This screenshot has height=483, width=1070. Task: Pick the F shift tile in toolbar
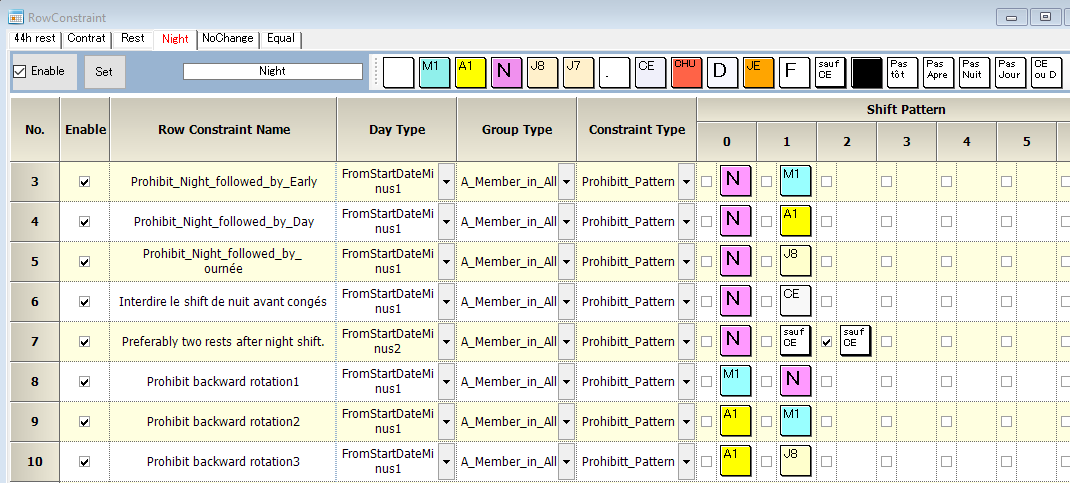click(x=794, y=72)
